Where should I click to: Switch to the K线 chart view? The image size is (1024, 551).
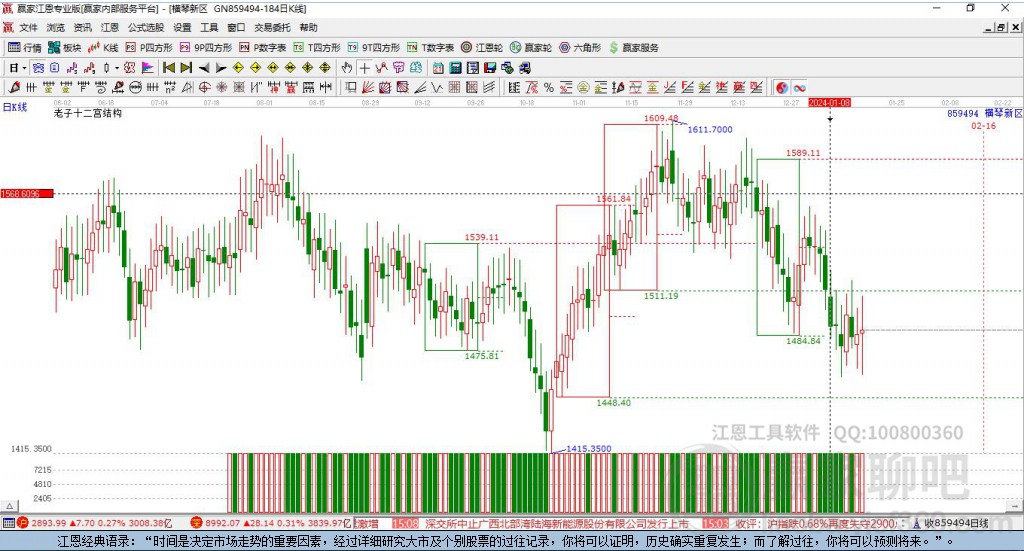coord(103,48)
